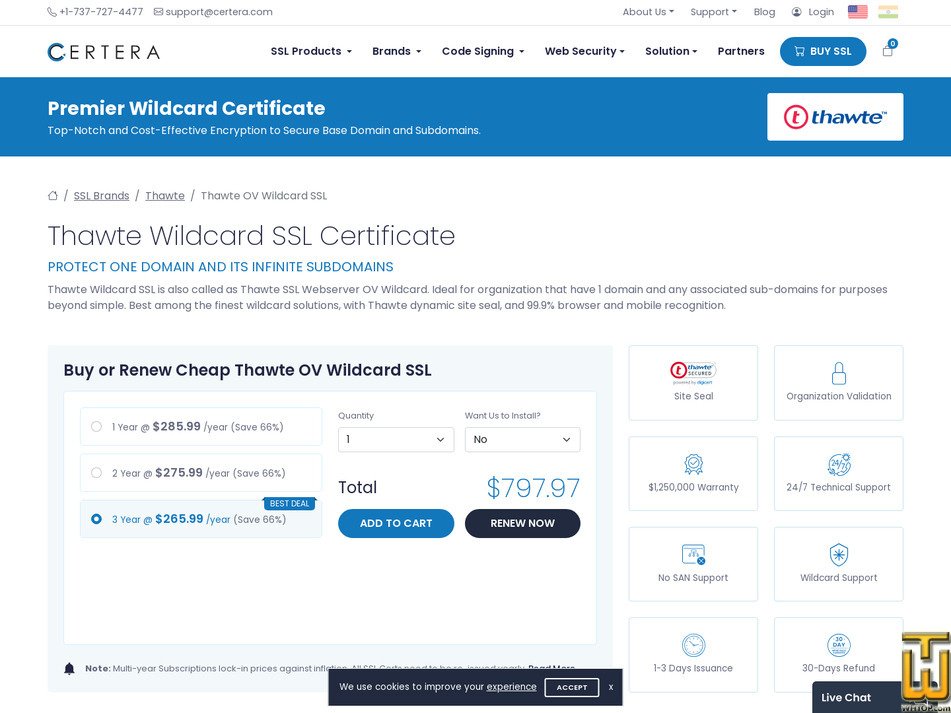Screen dimensions: 951x713
Task: Open the home page via breadcrumb house icon
Action: (52, 195)
